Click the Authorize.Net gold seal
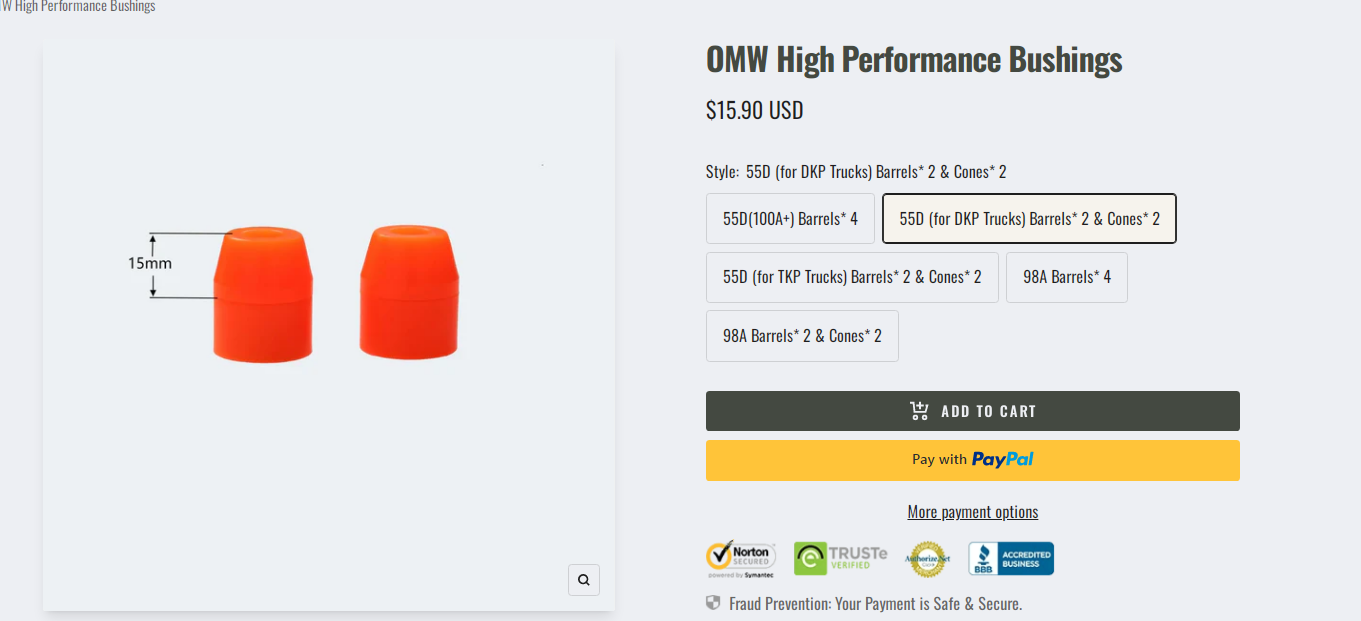This screenshot has height=621, width=1361. pos(926,559)
